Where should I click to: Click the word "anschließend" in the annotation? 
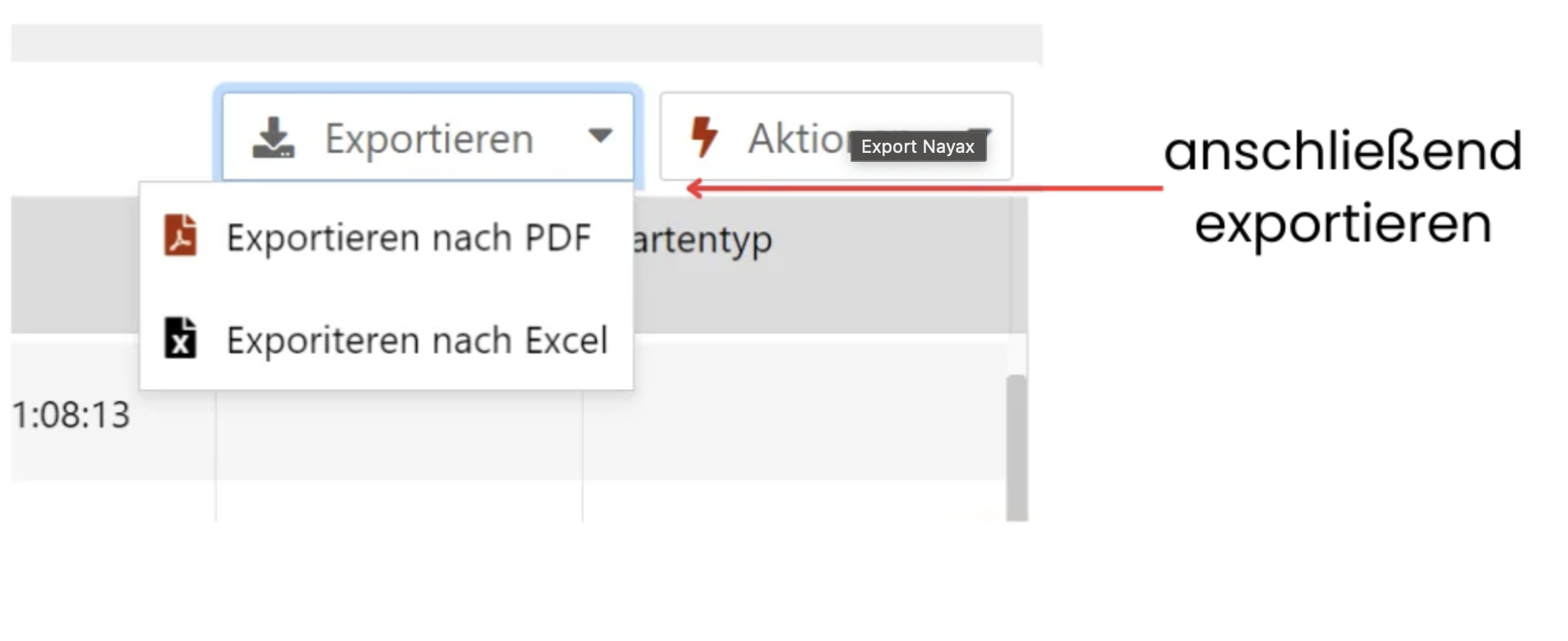1343,151
